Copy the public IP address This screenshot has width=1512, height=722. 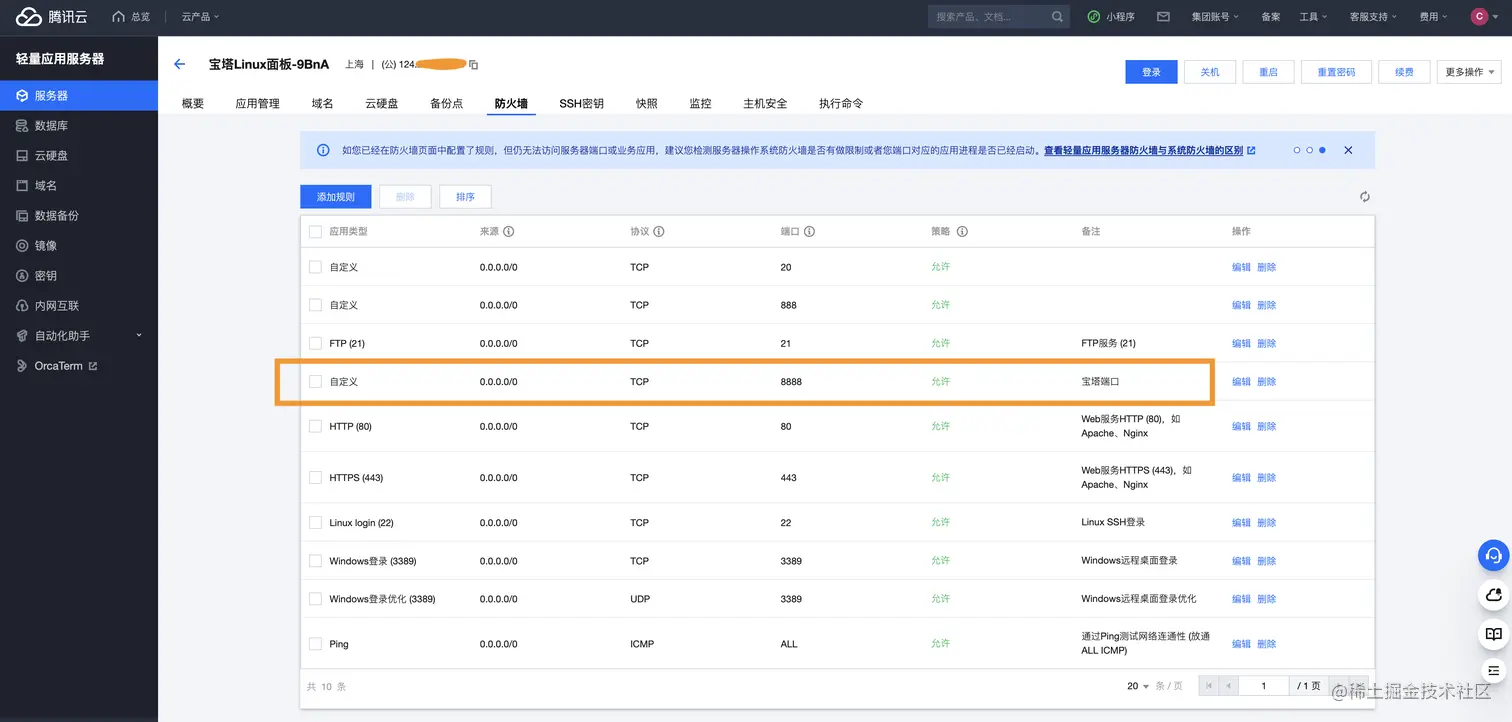pos(474,65)
